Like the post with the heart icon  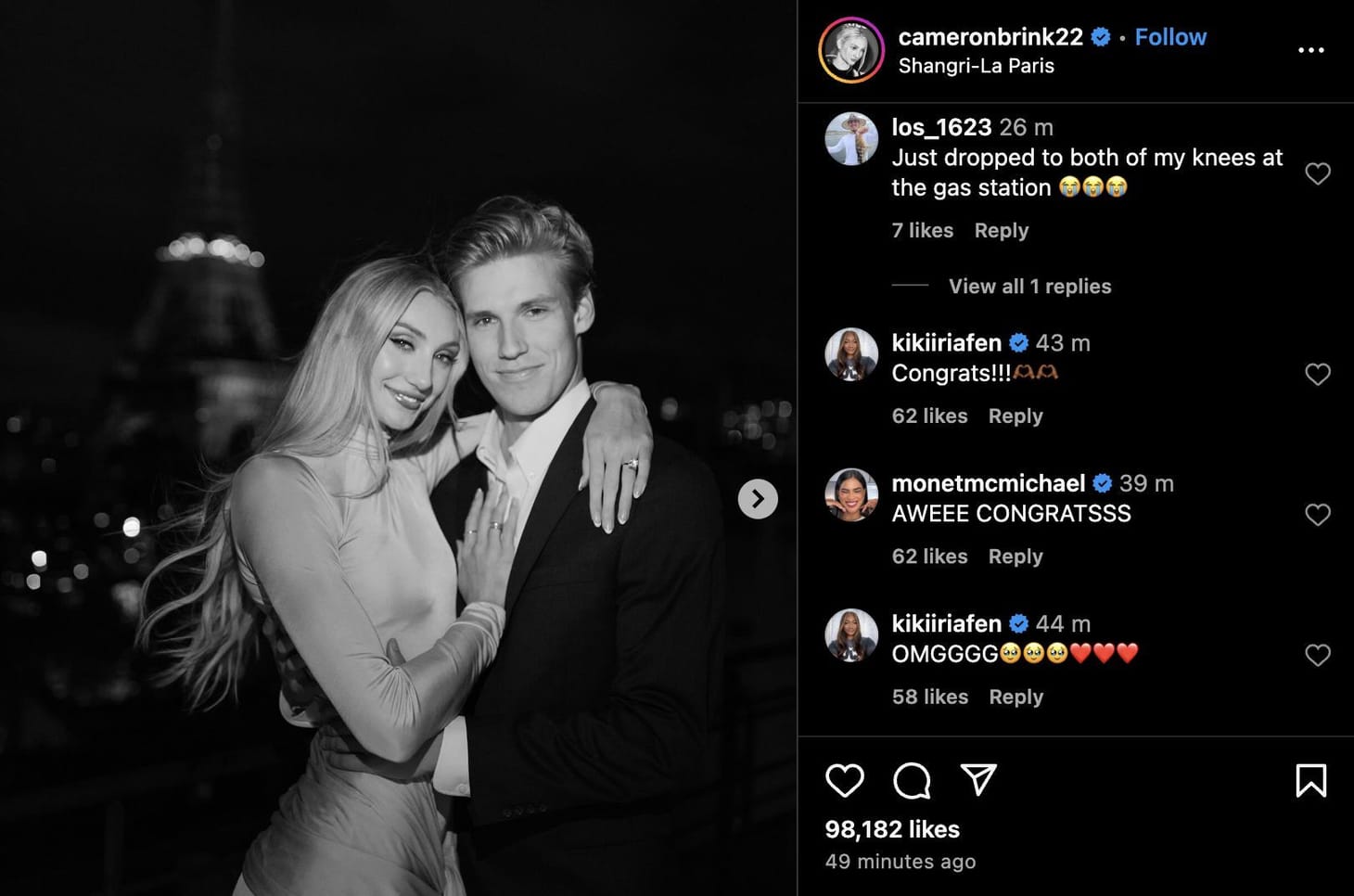pos(845,781)
